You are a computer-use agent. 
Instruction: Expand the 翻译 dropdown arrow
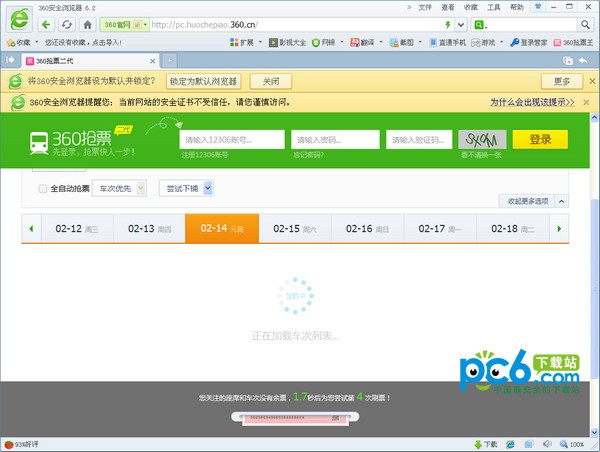(x=381, y=42)
